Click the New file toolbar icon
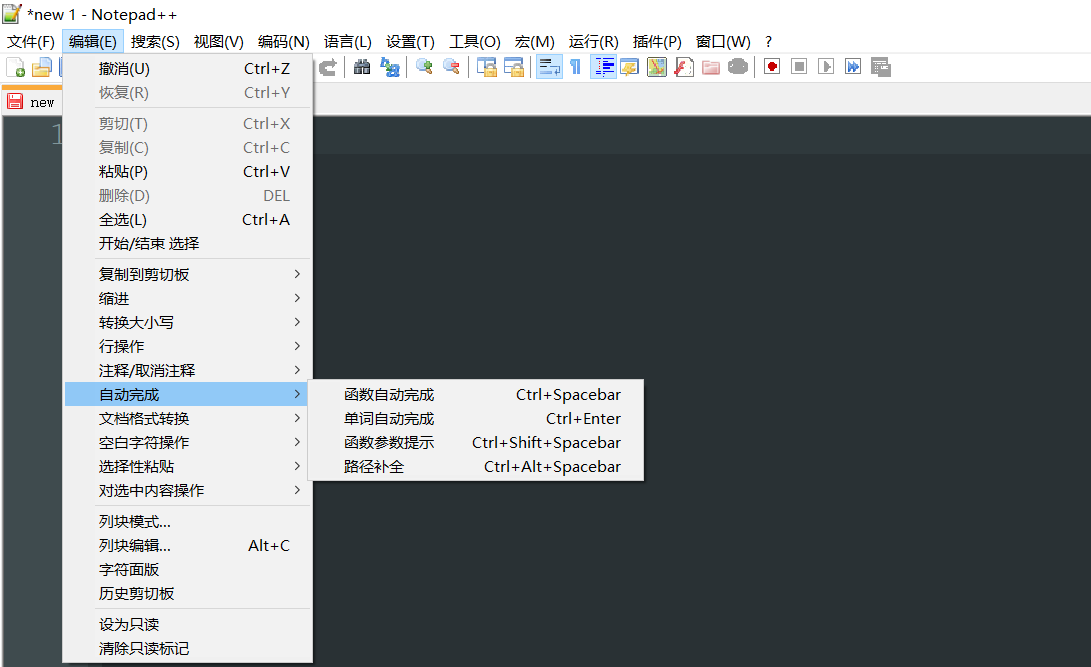1091x667 pixels. click(15, 67)
